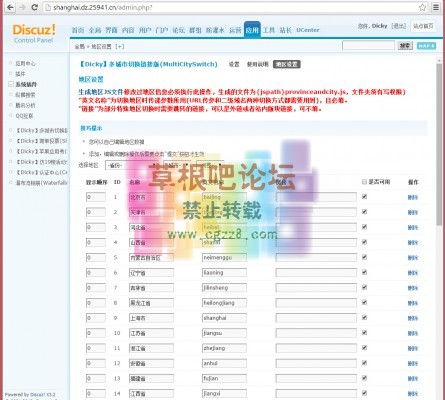Click the 退出 logout link
The height and width of the screenshot is (400, 445).
point(399,26)
